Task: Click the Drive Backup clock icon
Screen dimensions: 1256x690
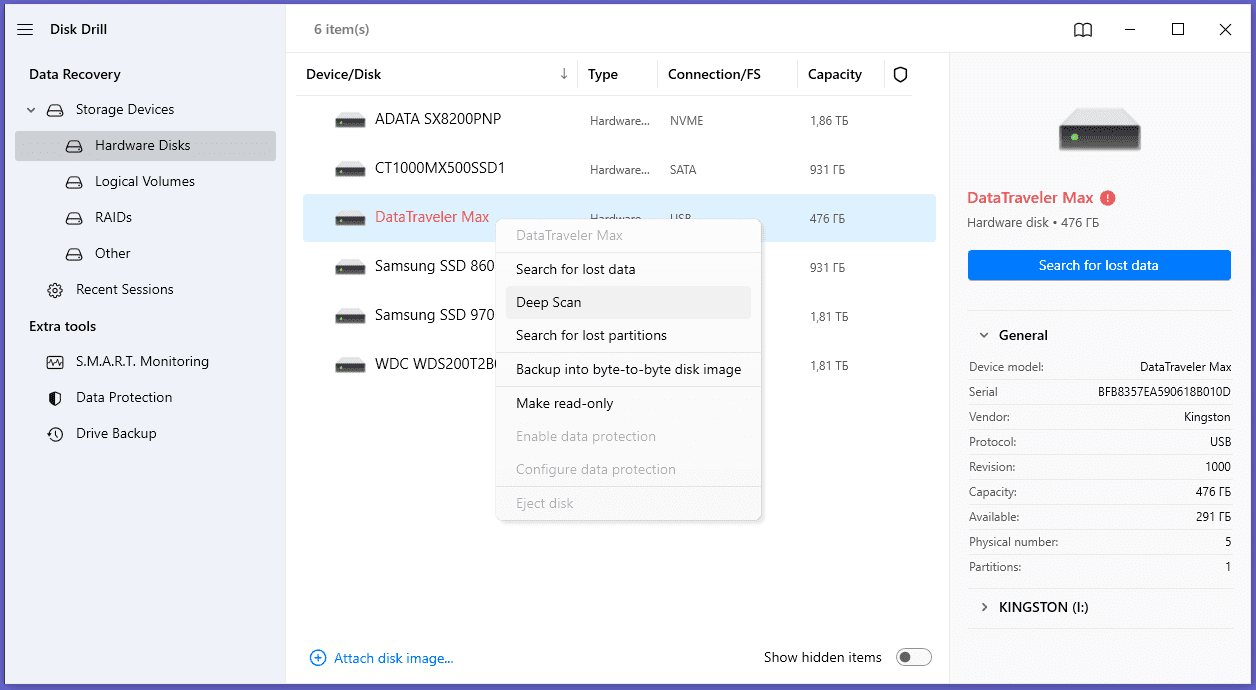Action: (55, 434)
